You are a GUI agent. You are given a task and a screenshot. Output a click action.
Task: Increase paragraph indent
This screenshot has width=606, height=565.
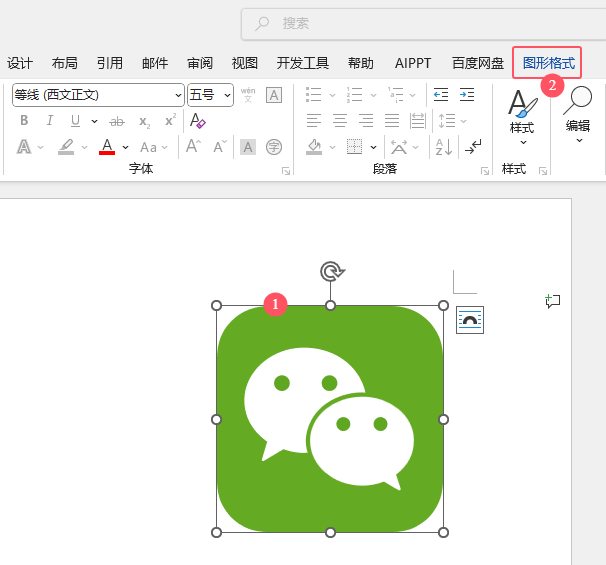point(467,95)
